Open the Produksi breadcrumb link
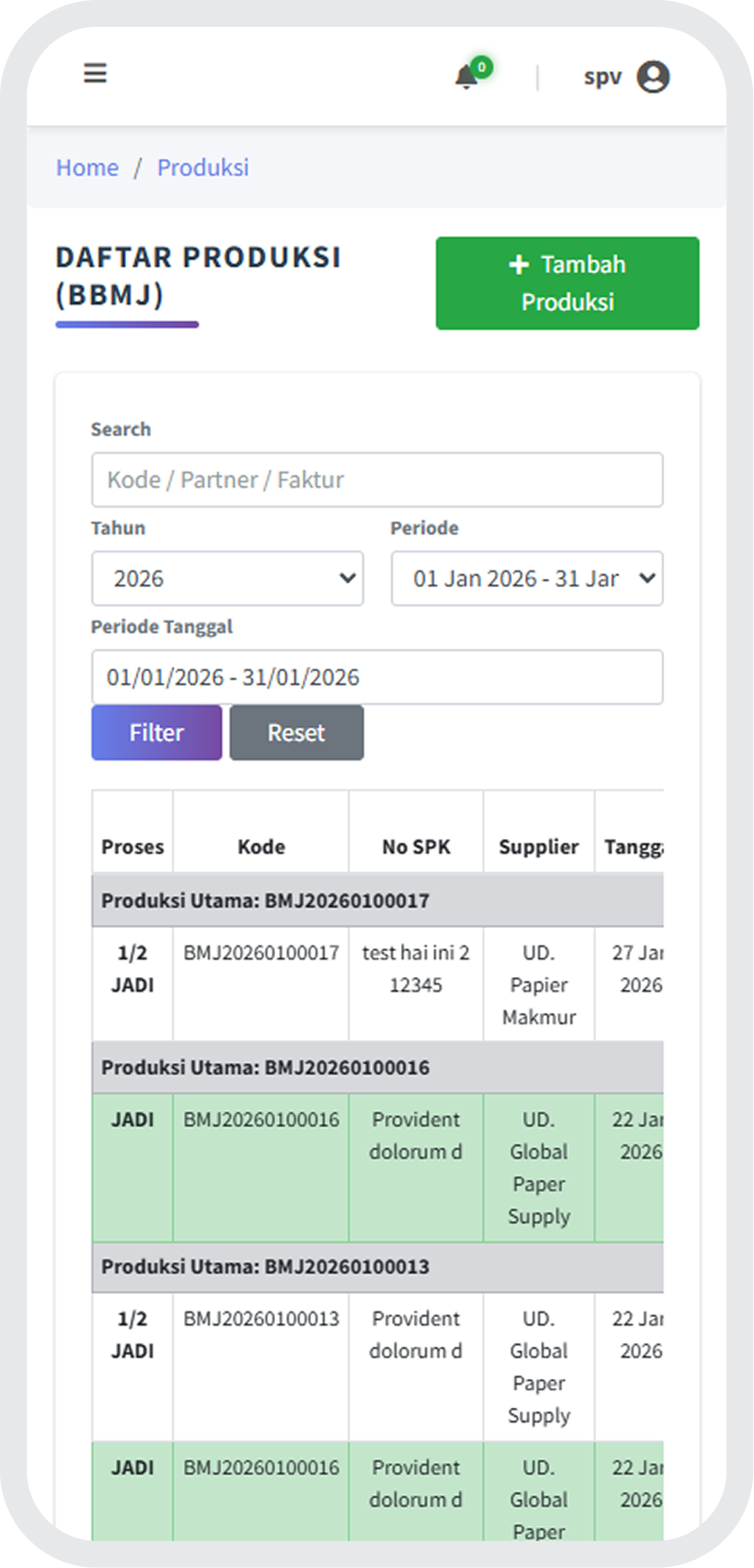The width and height of the screenshot is (754, 1568). coord(203,168)
